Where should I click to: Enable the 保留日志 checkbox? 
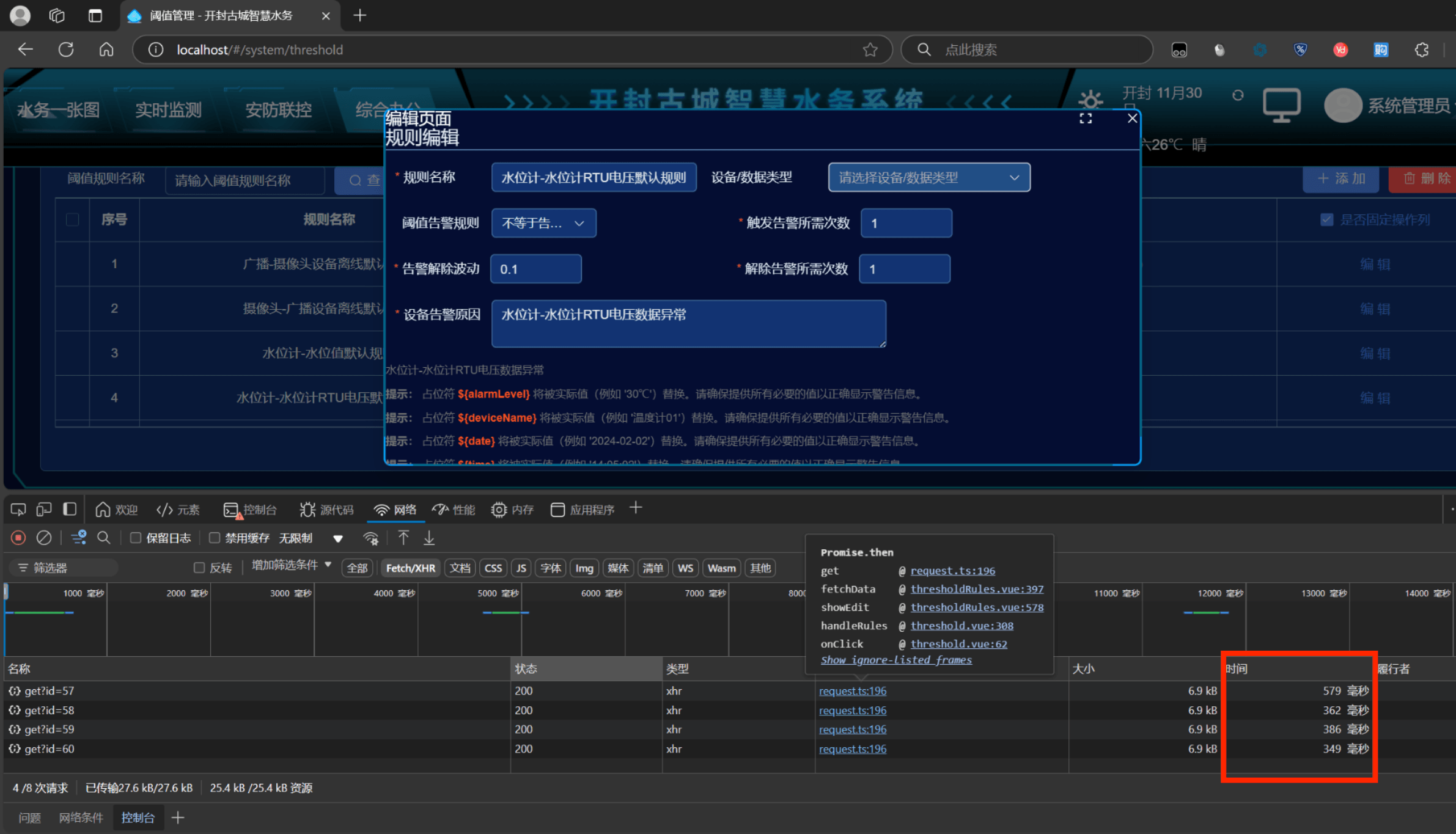tap(136, 538)
